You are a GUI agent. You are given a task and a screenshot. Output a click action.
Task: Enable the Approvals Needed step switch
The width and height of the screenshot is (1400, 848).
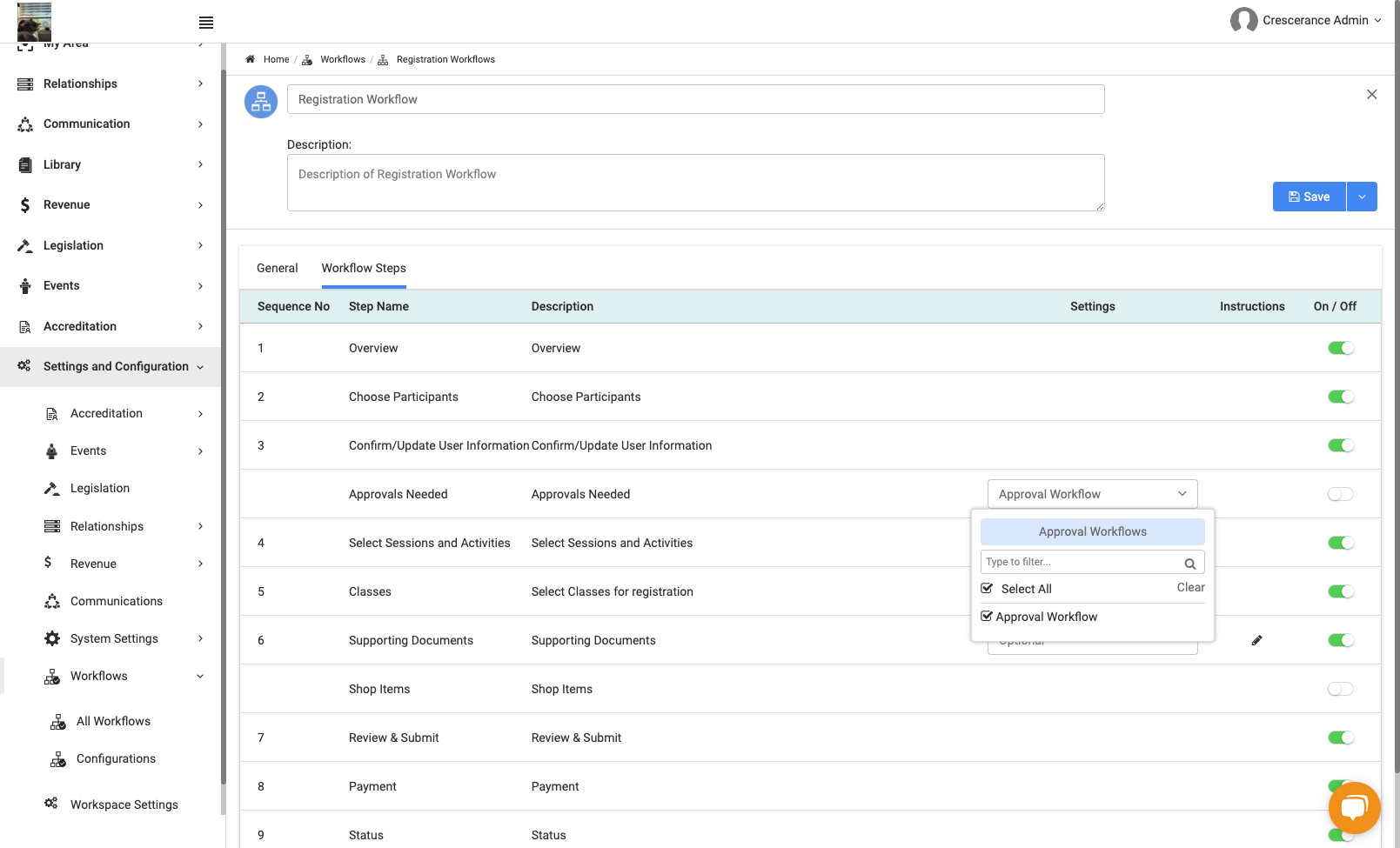coord(1341,494)
